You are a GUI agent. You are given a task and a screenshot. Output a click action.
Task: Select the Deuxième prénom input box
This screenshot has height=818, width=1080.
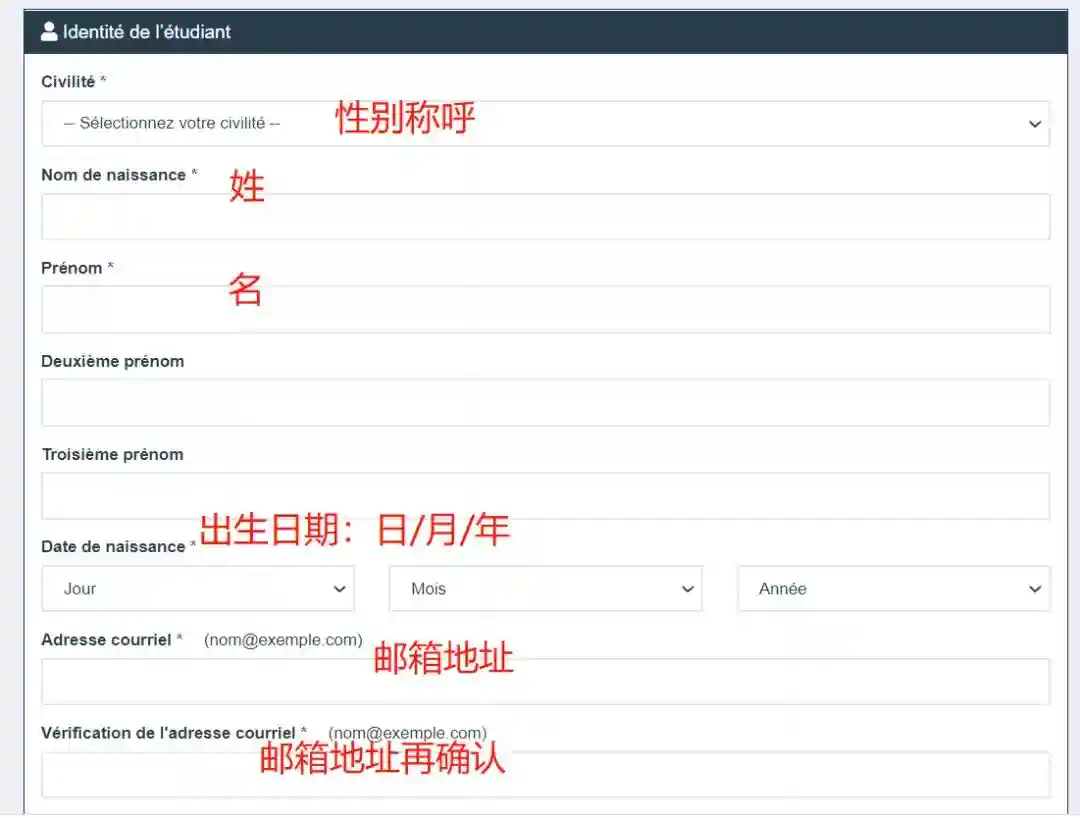click(x=545, y=403)
